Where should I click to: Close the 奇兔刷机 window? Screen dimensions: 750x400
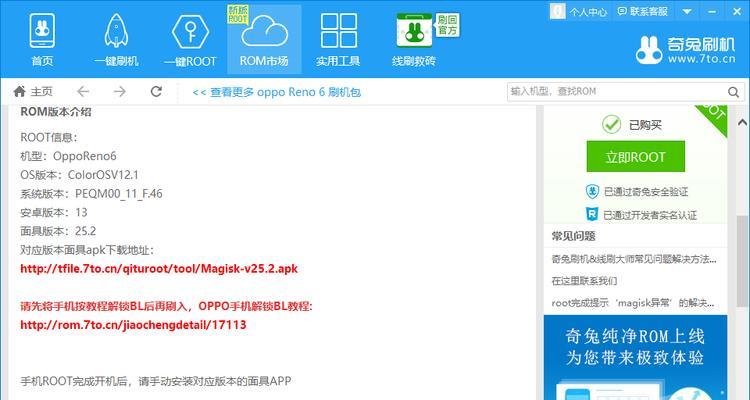737,11
